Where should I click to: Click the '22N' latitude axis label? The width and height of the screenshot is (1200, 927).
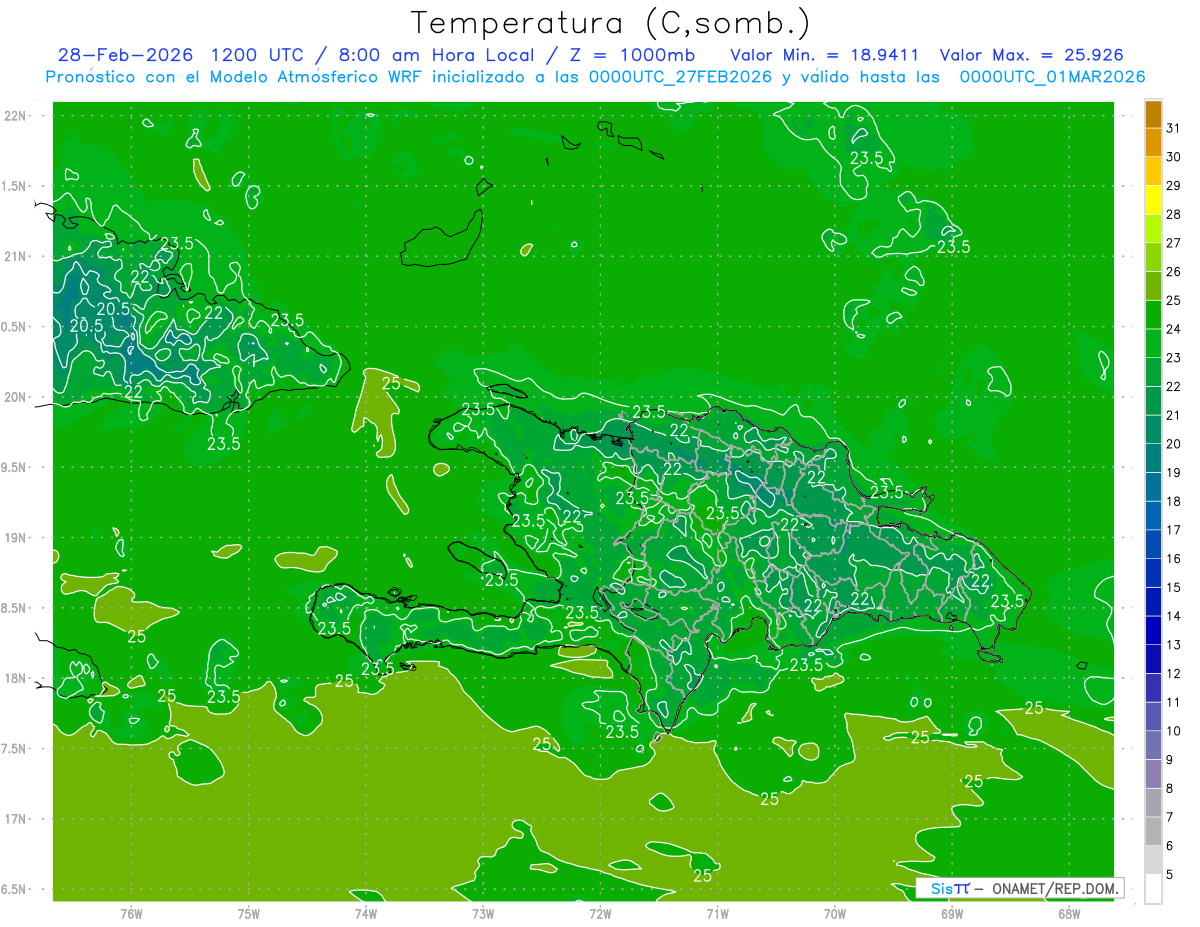(x=14, y=116)
